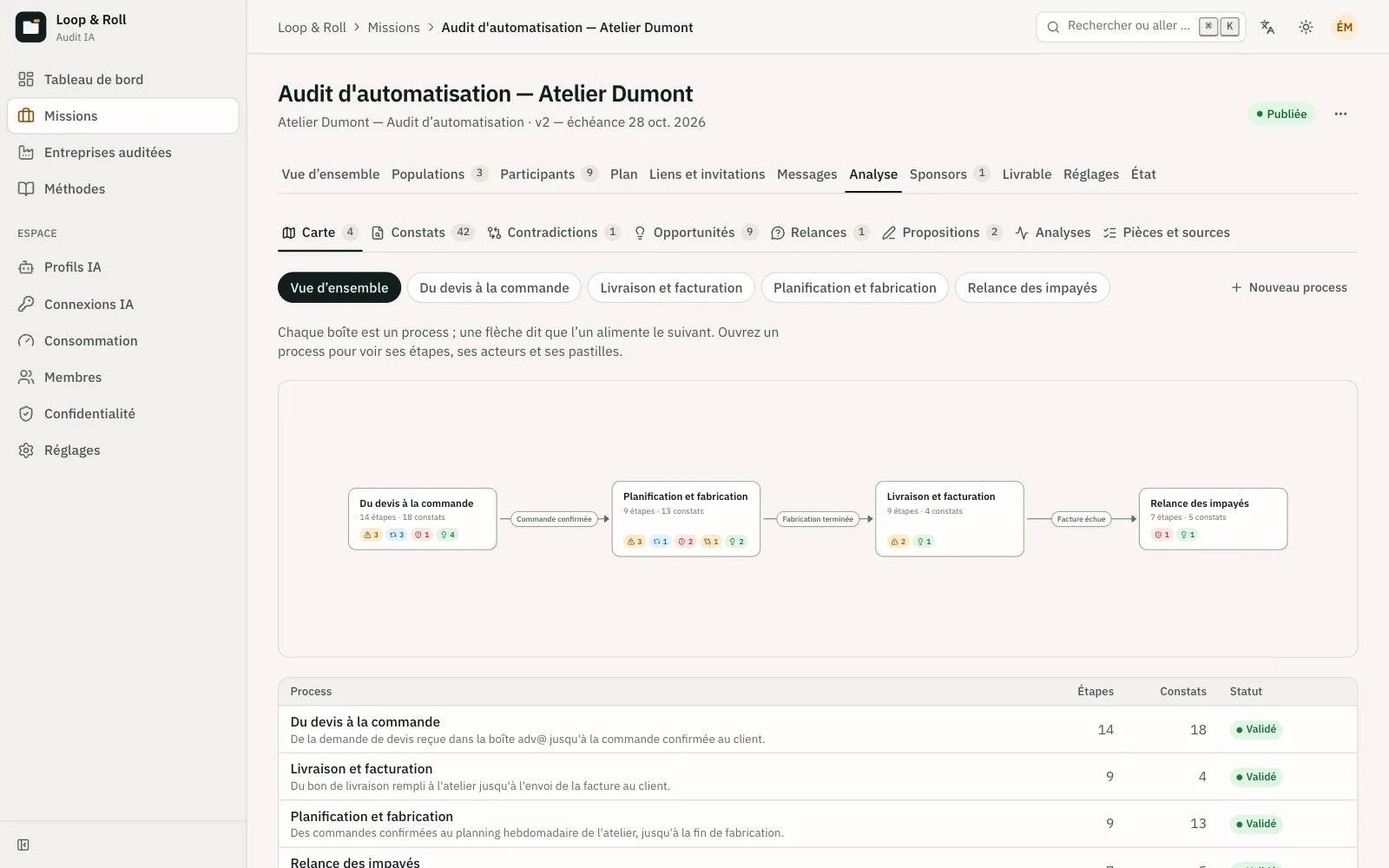
Task: Switch to Populations tab
Action: coord(439,174)
